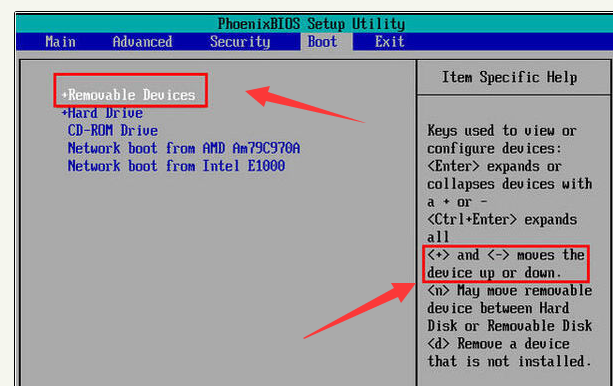Select Network boot from AMD Am79C970A
Viewport: 613px width, 386px height.
[184, 149]
